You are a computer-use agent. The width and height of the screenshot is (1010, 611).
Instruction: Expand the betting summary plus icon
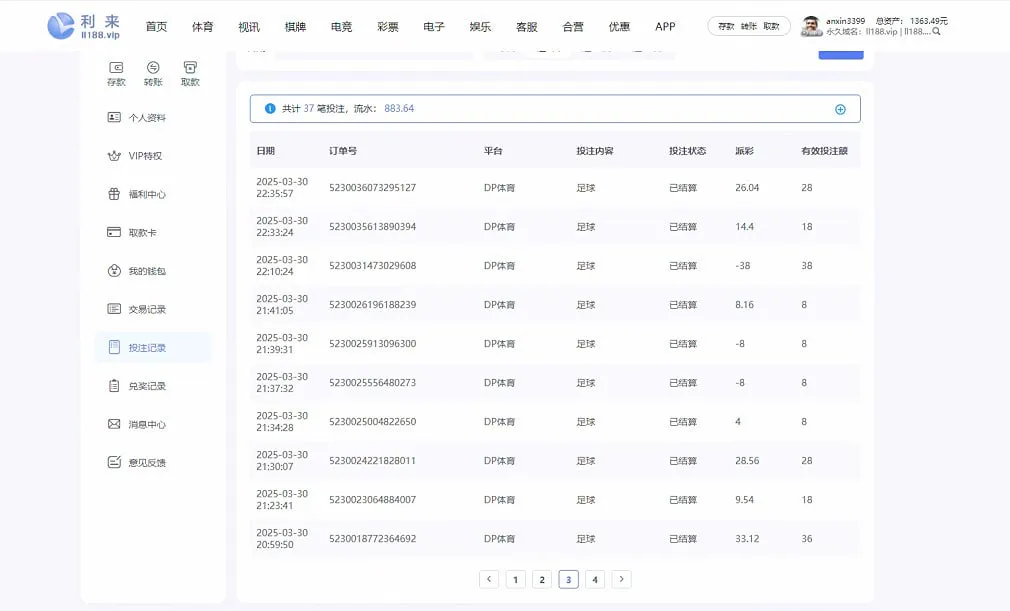pyautogui.click(x=840, y=109)
